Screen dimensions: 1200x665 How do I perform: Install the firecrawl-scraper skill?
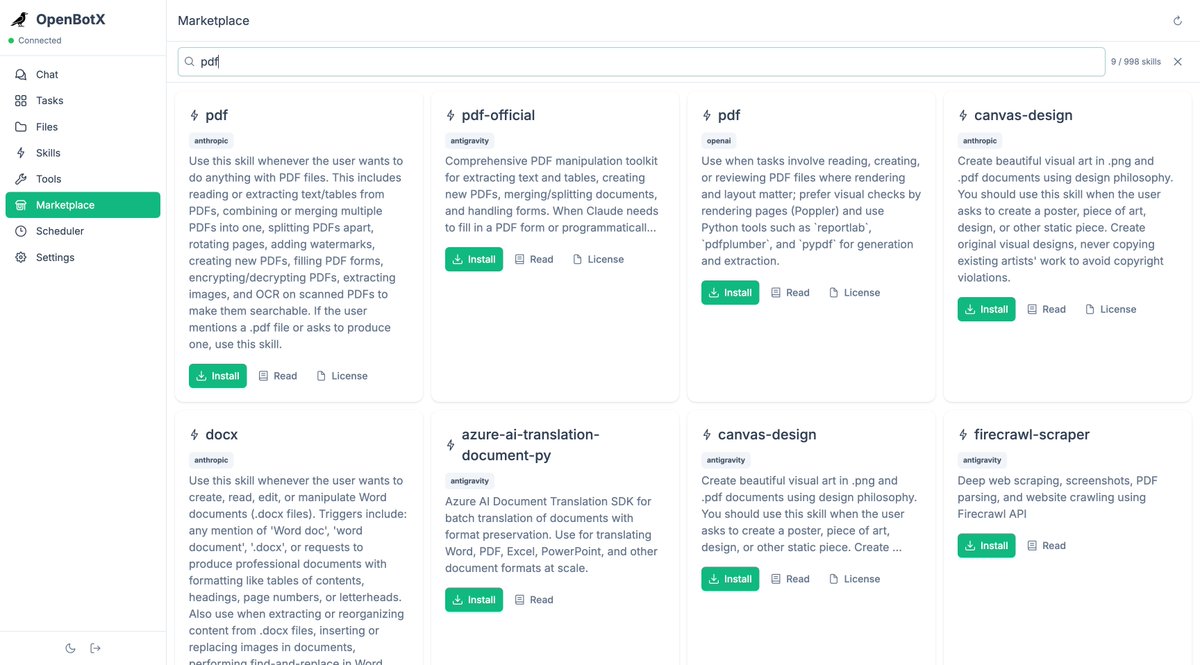[x=986, y=546]
